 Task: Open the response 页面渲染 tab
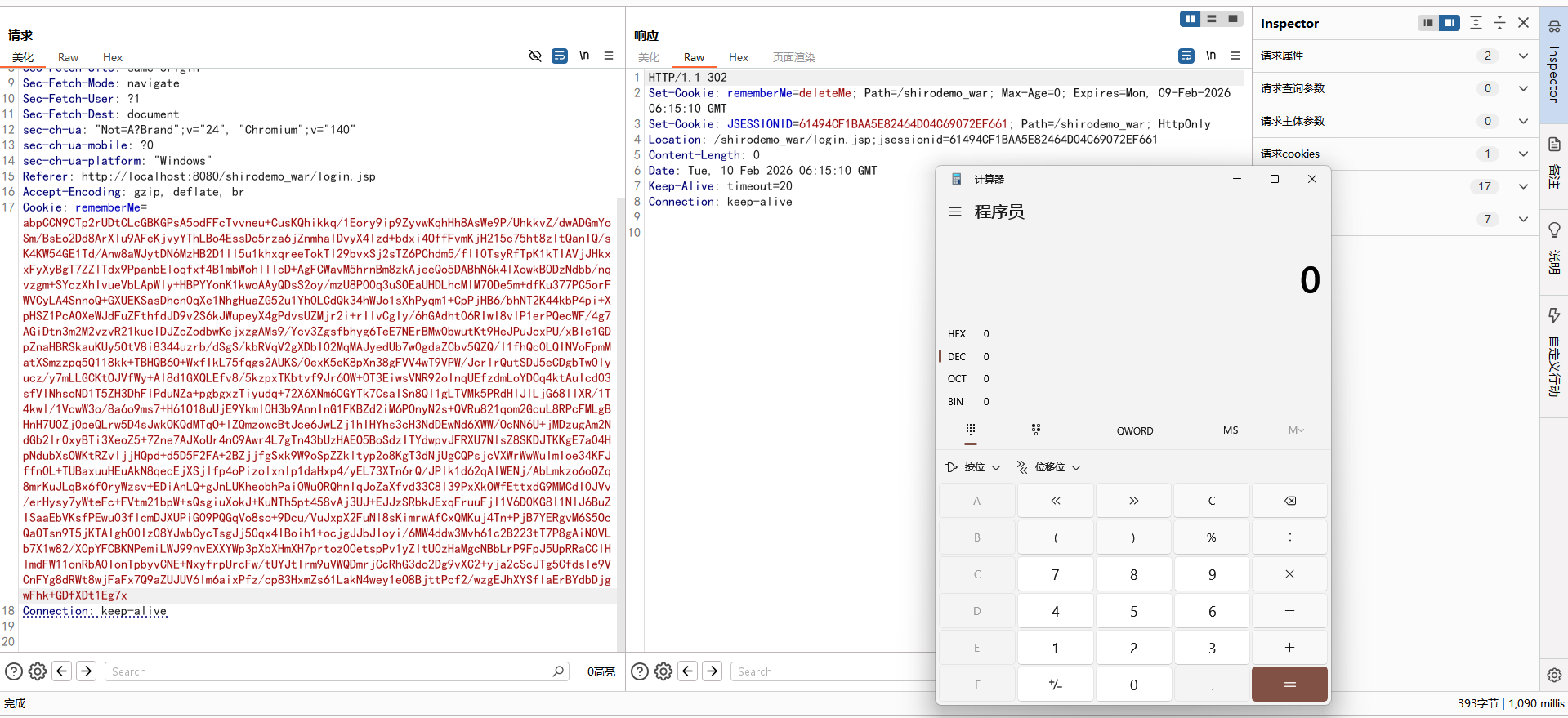794,57
